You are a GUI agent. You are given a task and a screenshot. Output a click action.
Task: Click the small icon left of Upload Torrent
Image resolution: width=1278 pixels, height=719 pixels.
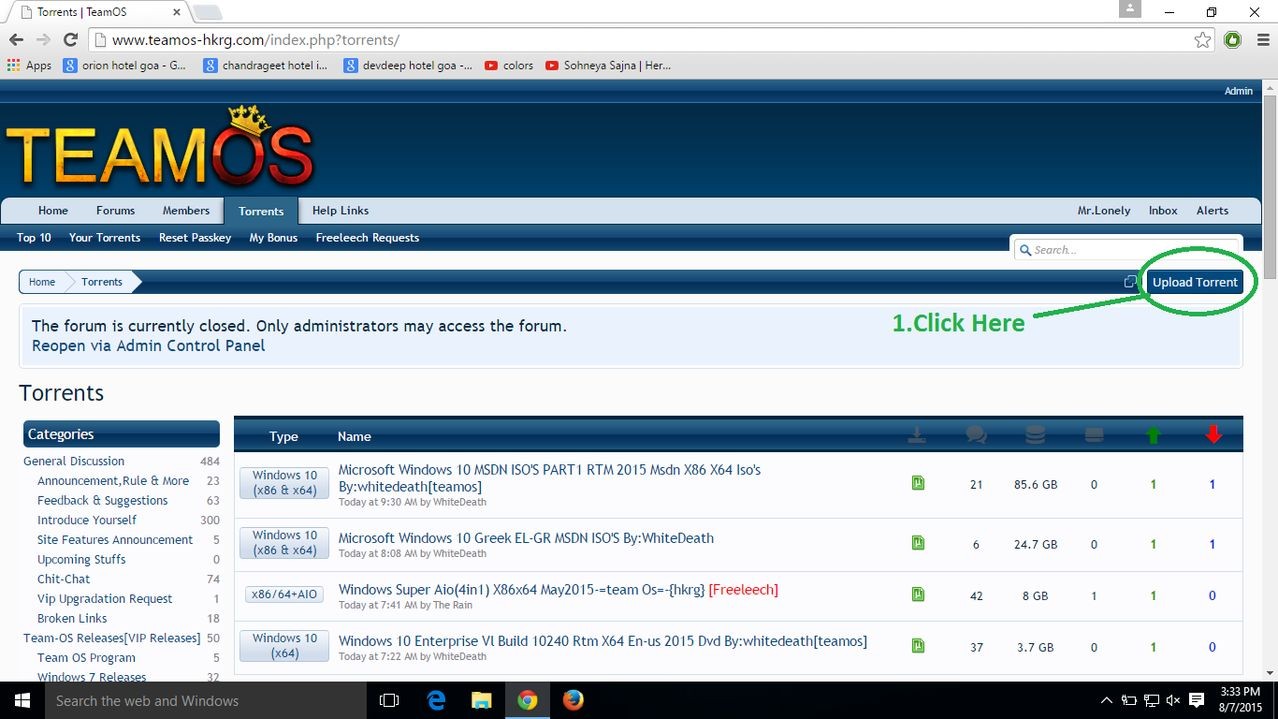pyautogui.click(x=1130, y=282)
